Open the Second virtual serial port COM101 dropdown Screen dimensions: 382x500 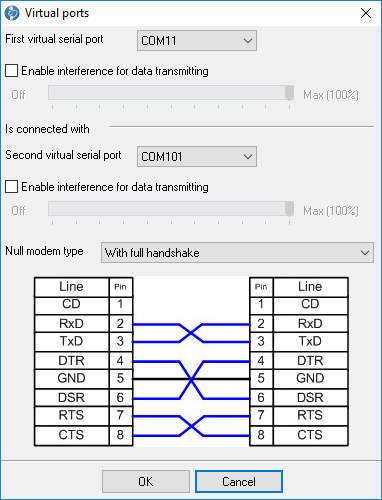(197, 156)
